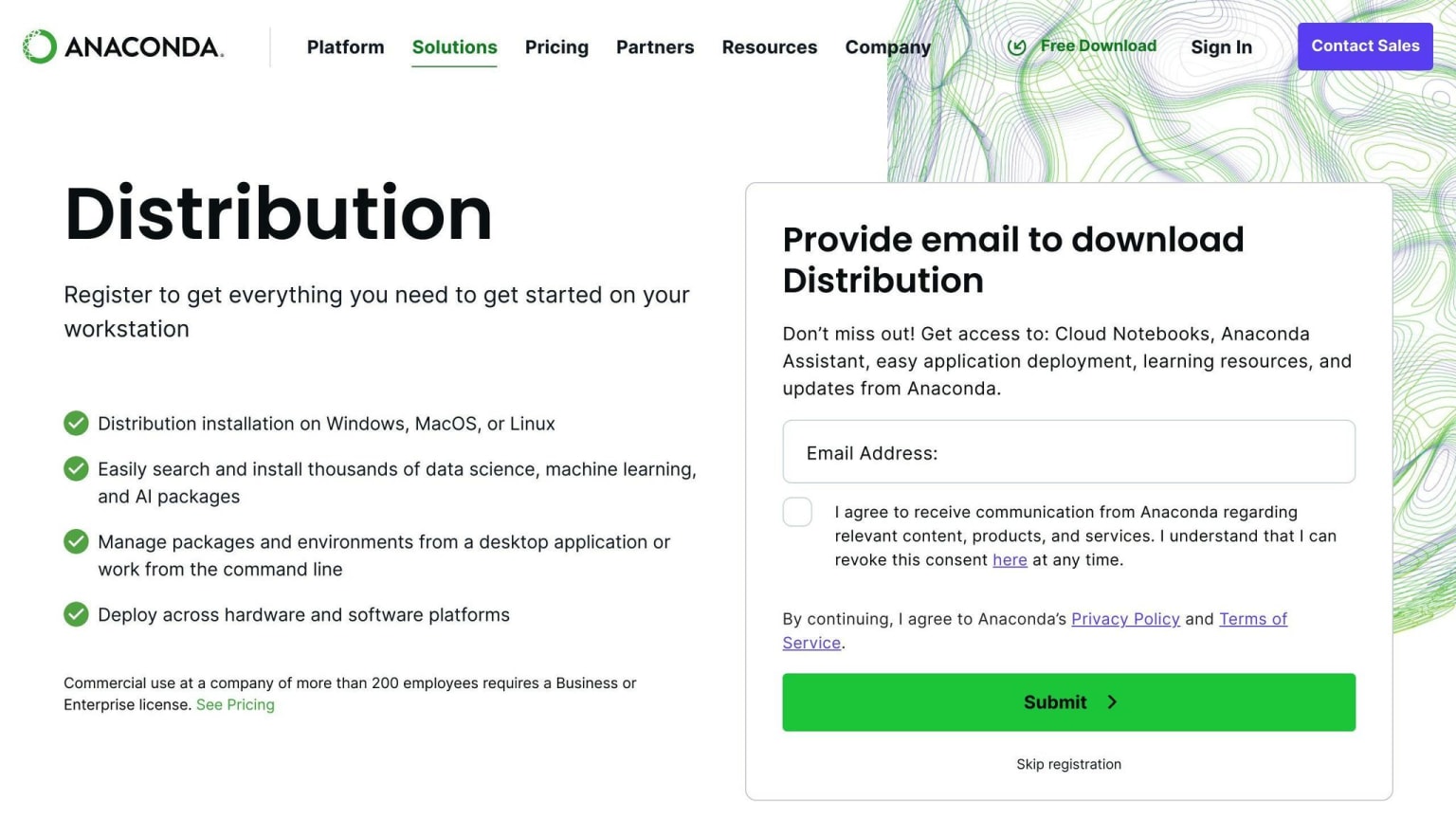Open the Terms of Service link
Image resolution: width=1456 pixels, height=819 pixels.
coord(1253,619)
